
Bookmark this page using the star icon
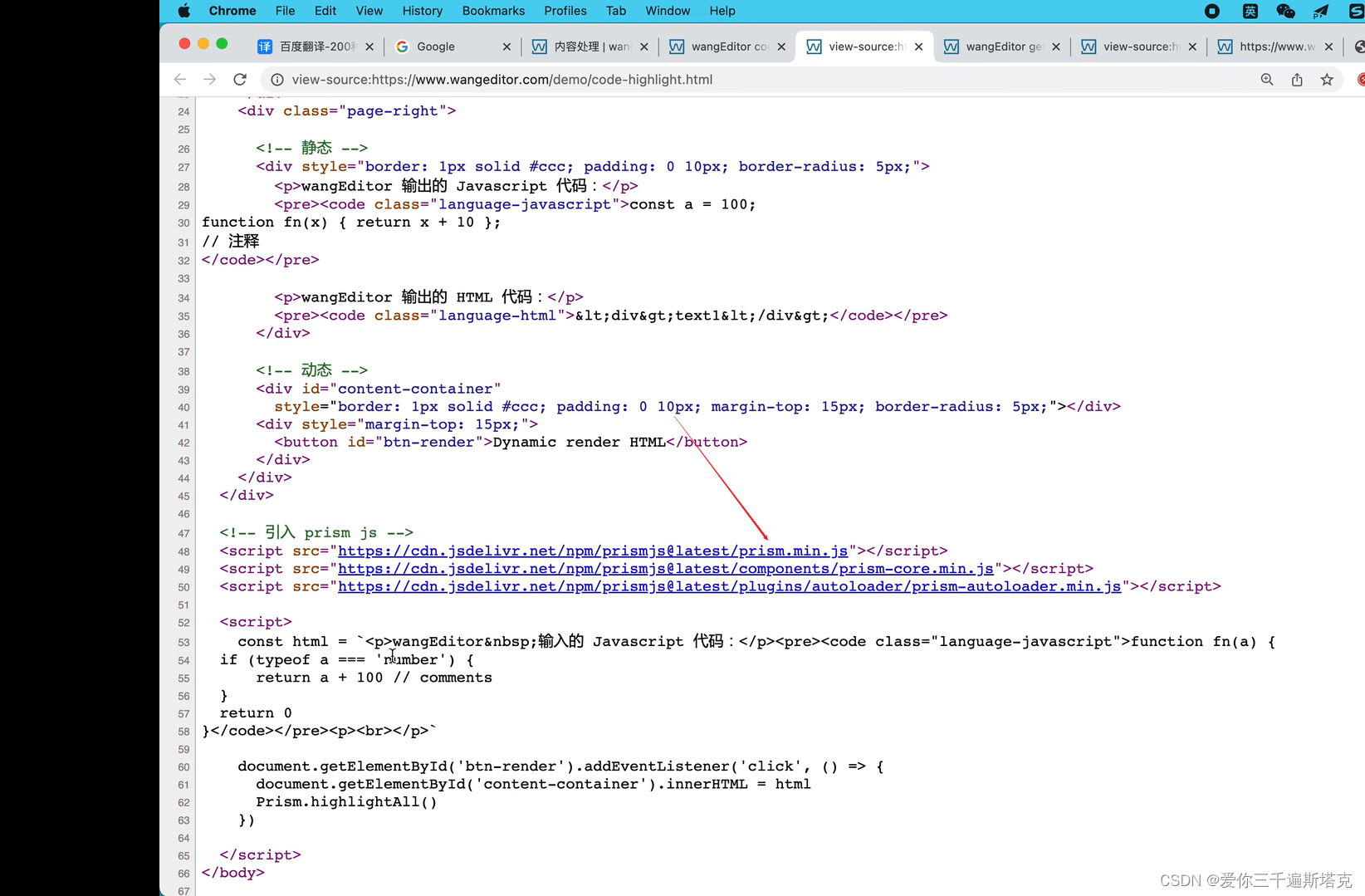coord(1327,79)
